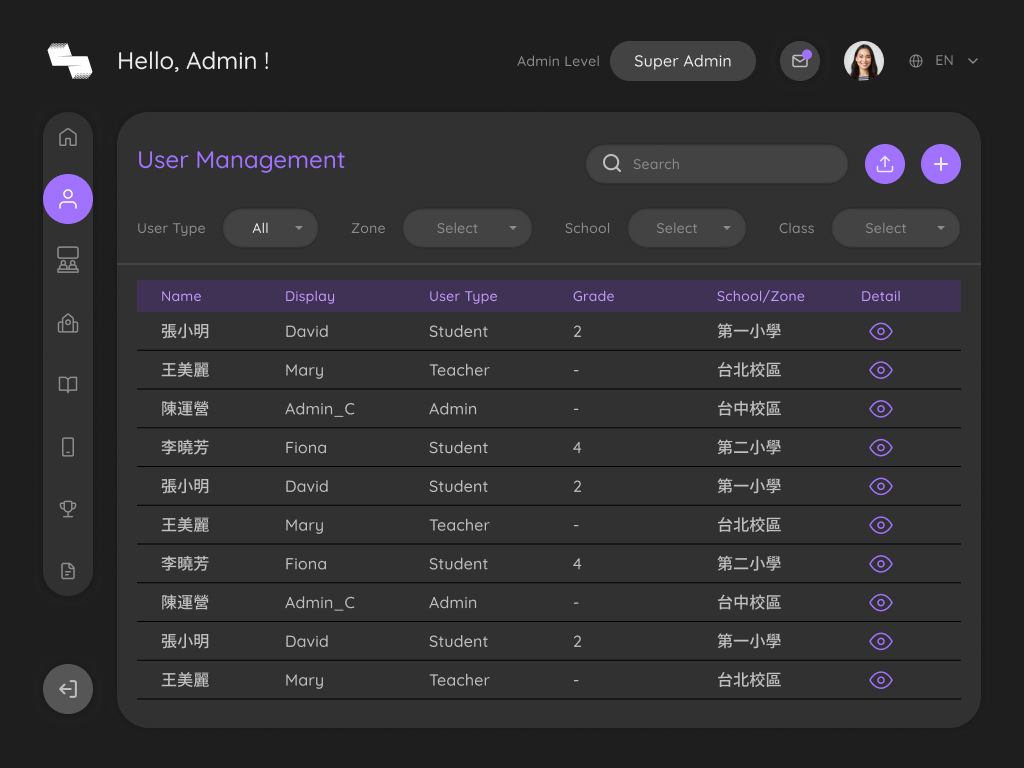This screenshot has height=768, width=1024.
Task: Open the admin profile avatar
Action: tap(864, 61)
